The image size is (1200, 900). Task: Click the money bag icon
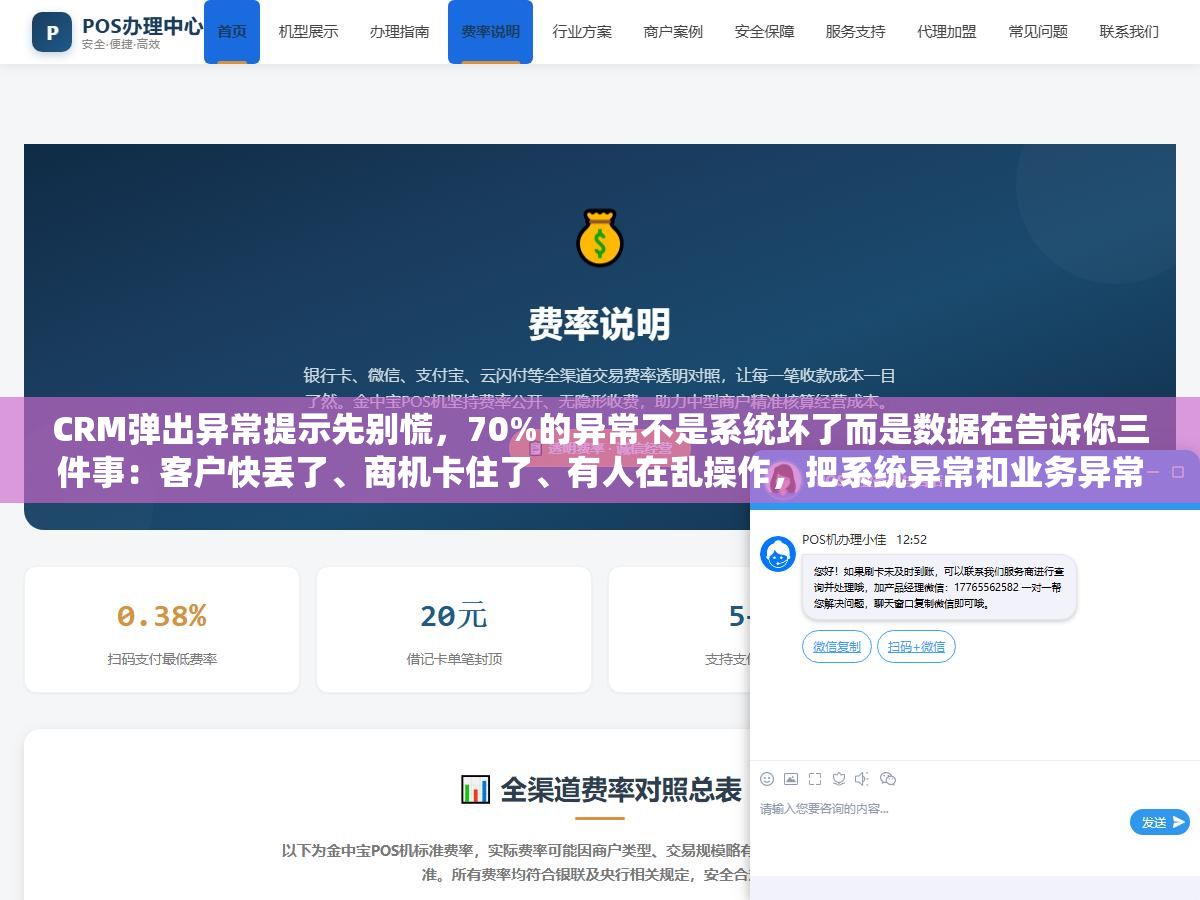(x=600, y=238)
